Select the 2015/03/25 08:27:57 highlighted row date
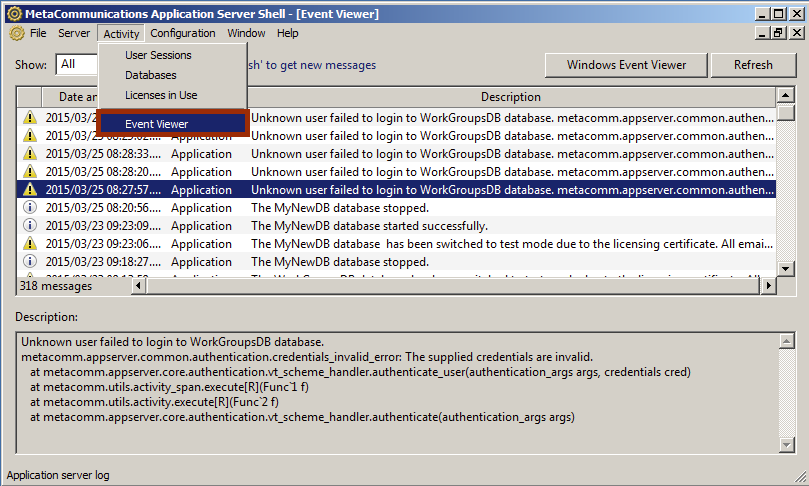This screenshot has height=486, width=809. (103, 190)
